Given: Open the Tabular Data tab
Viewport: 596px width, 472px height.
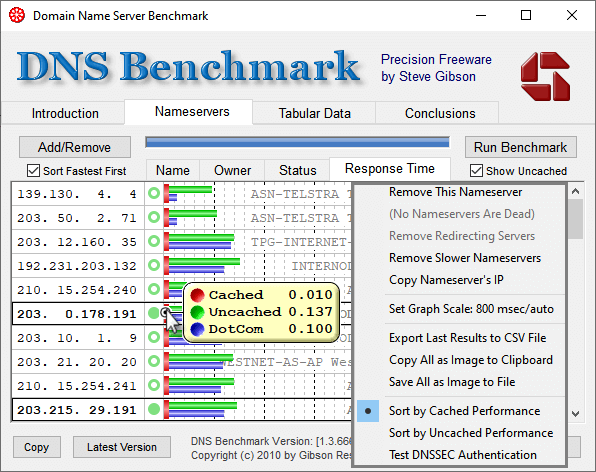Looking at the screenshot, I should click(314, 113).
